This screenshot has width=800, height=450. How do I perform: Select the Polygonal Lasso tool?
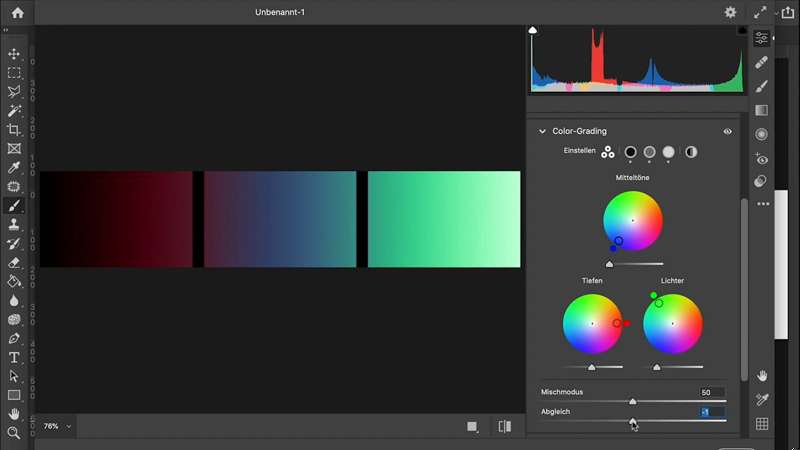click(14, 92)
